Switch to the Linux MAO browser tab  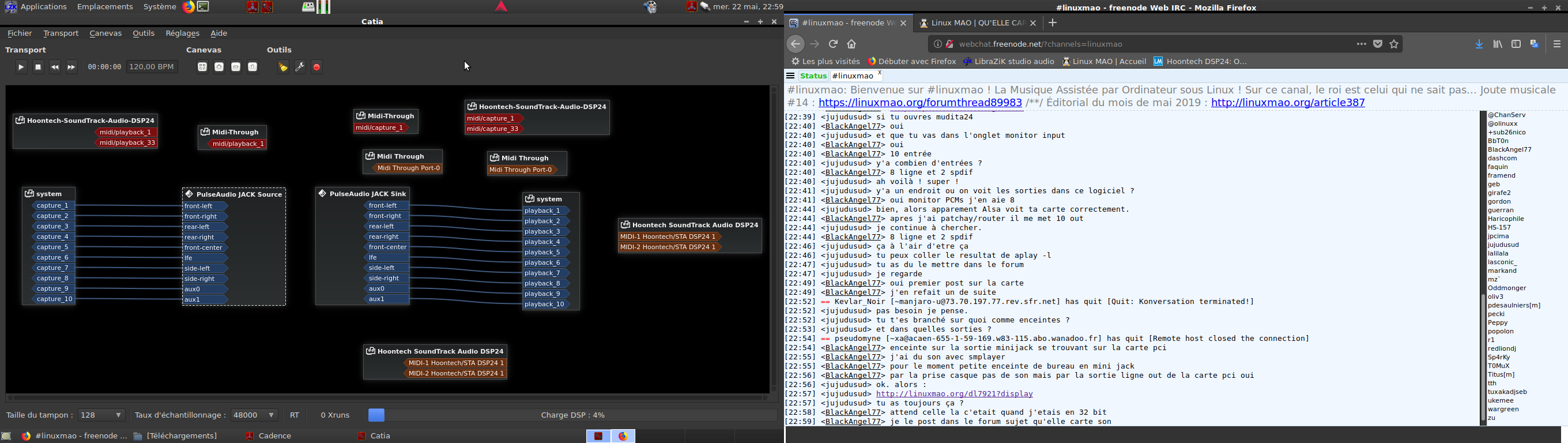(972, 23)
